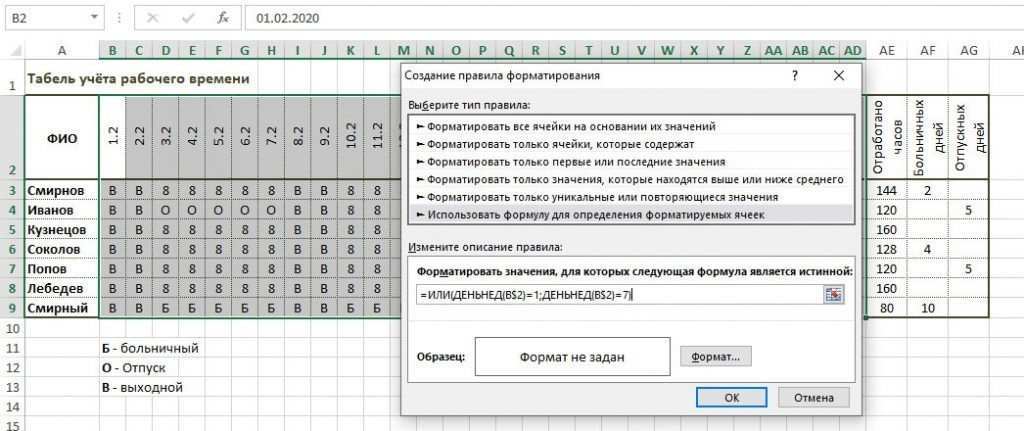The width and height of the screenshot is (1024, 431).
Task: Click into the rule formula input field
Action: (615, 293)
